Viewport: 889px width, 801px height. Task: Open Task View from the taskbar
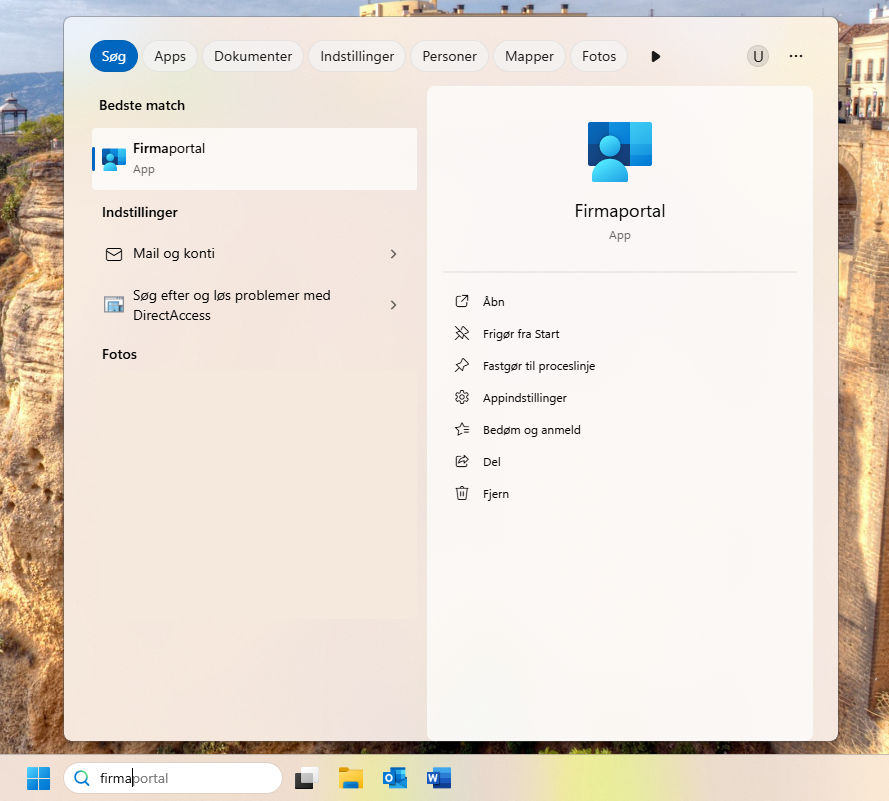click(306, 778)
